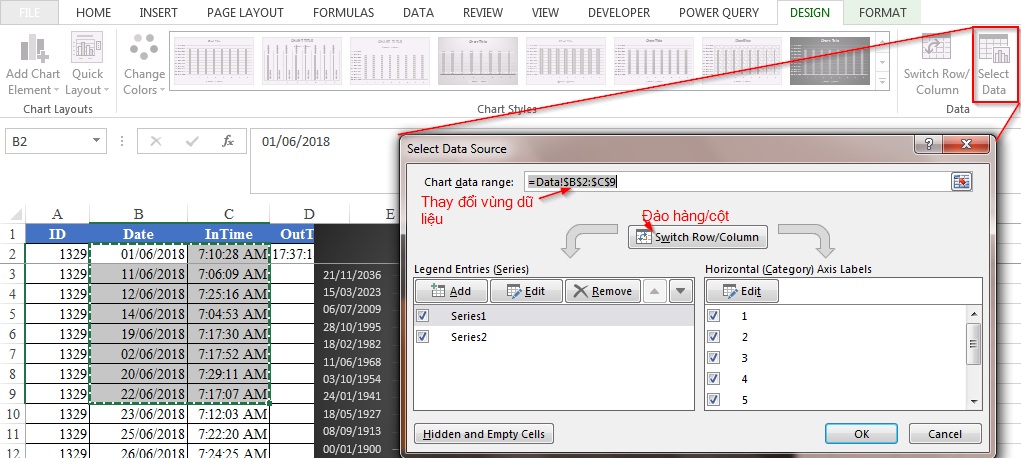Move series down arrow button
Viewport: 1021px width, 458px height.
(x=680, y=291)
